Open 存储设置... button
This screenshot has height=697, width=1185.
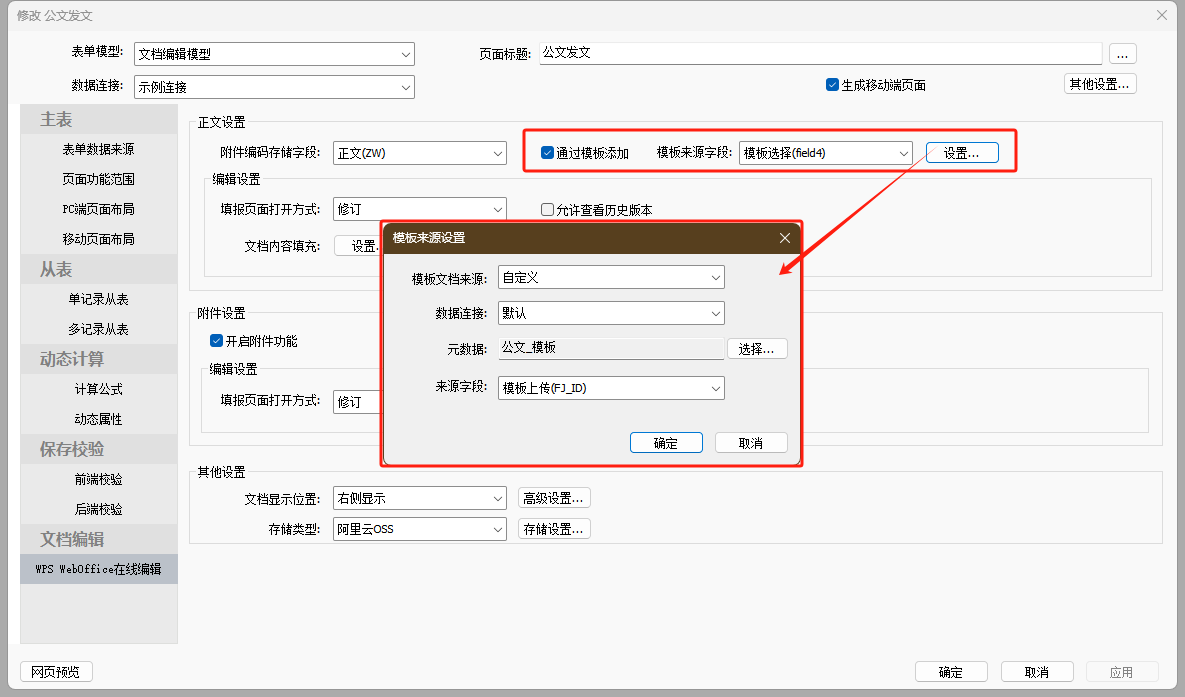pos(554,529)
